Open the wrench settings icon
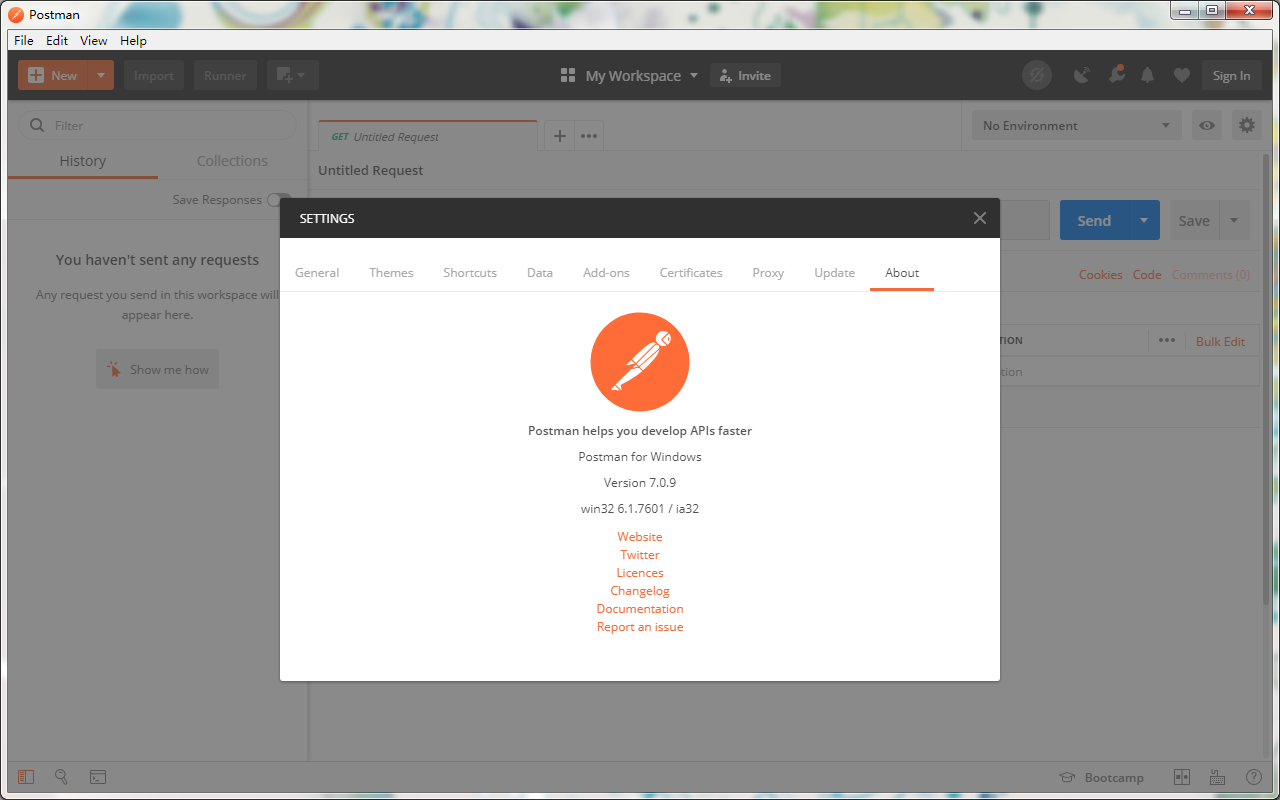 1116,75
